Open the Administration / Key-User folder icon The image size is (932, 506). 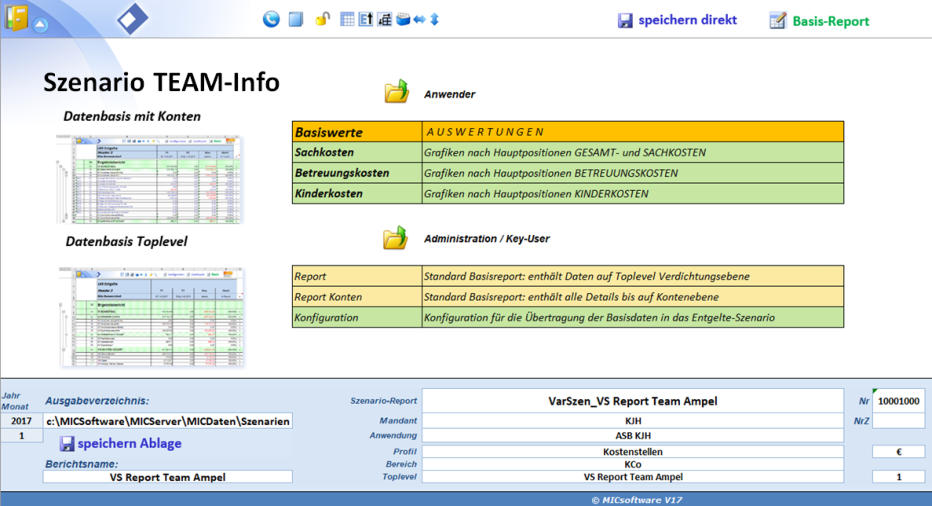[x=396, y=238]
